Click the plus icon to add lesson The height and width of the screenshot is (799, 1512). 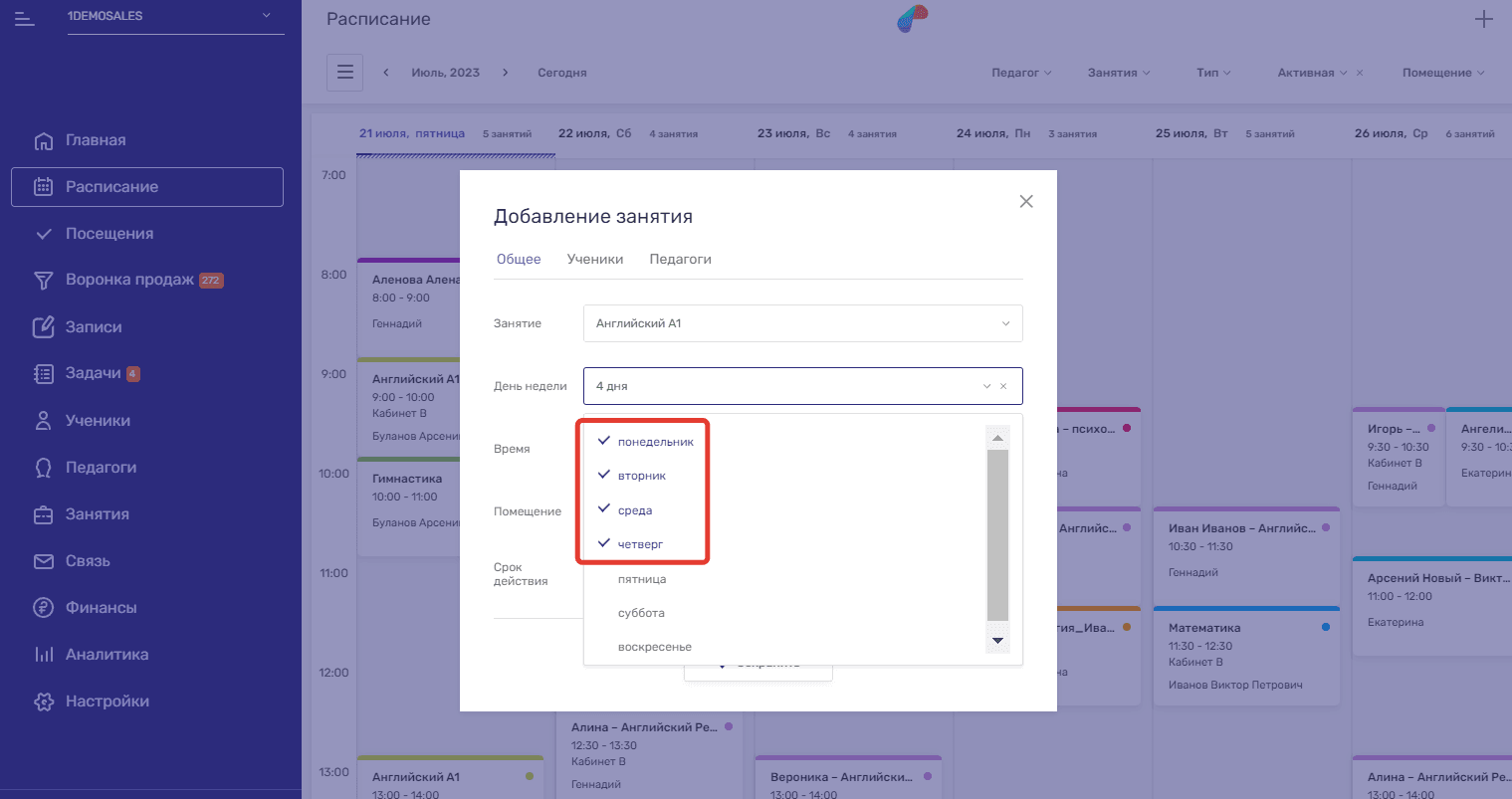(x=1483, y=19)
